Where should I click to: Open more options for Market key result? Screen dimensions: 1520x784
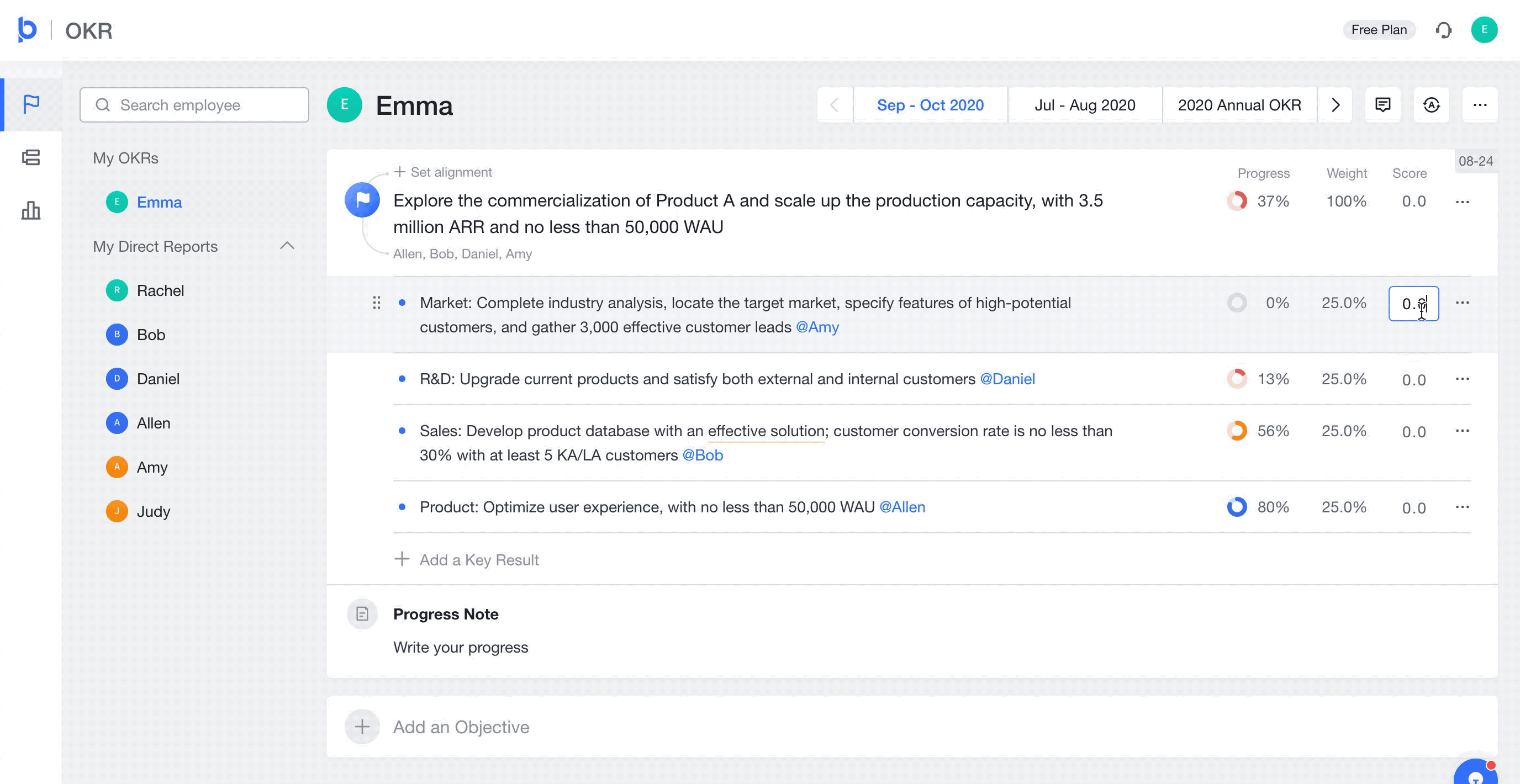[x=1462, y=303]
